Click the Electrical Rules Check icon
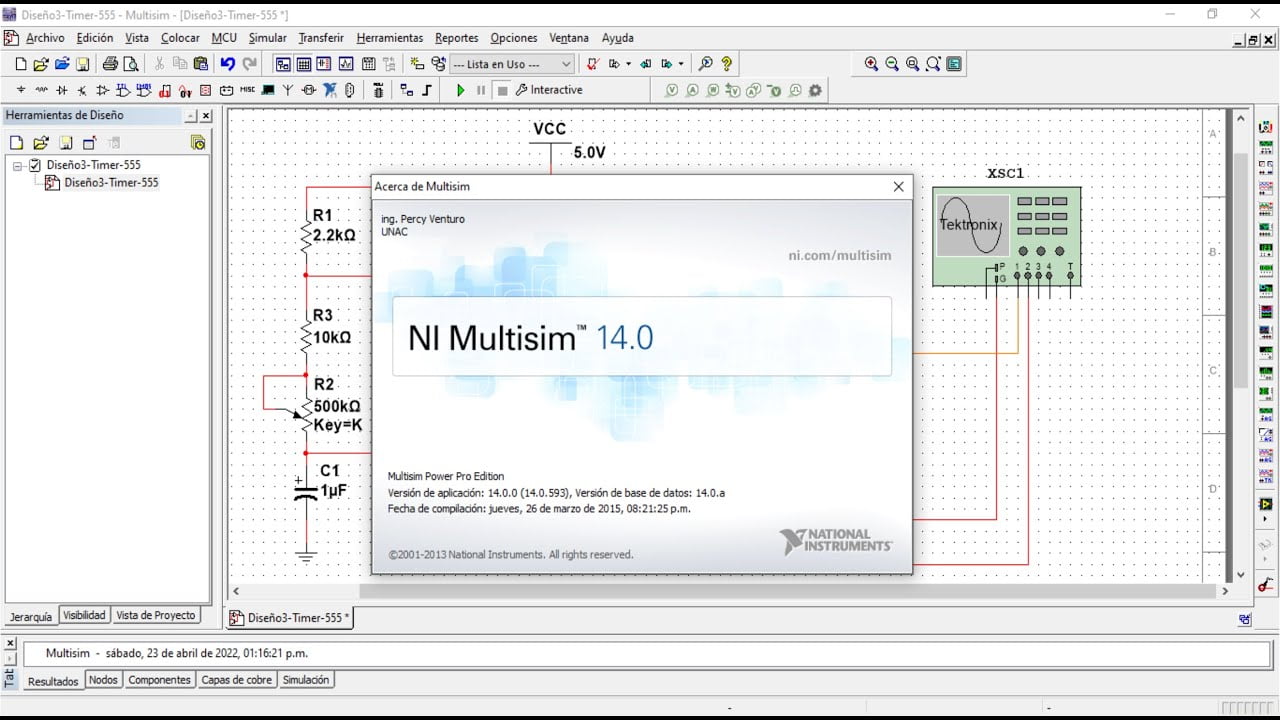 [x=594, y=63]
